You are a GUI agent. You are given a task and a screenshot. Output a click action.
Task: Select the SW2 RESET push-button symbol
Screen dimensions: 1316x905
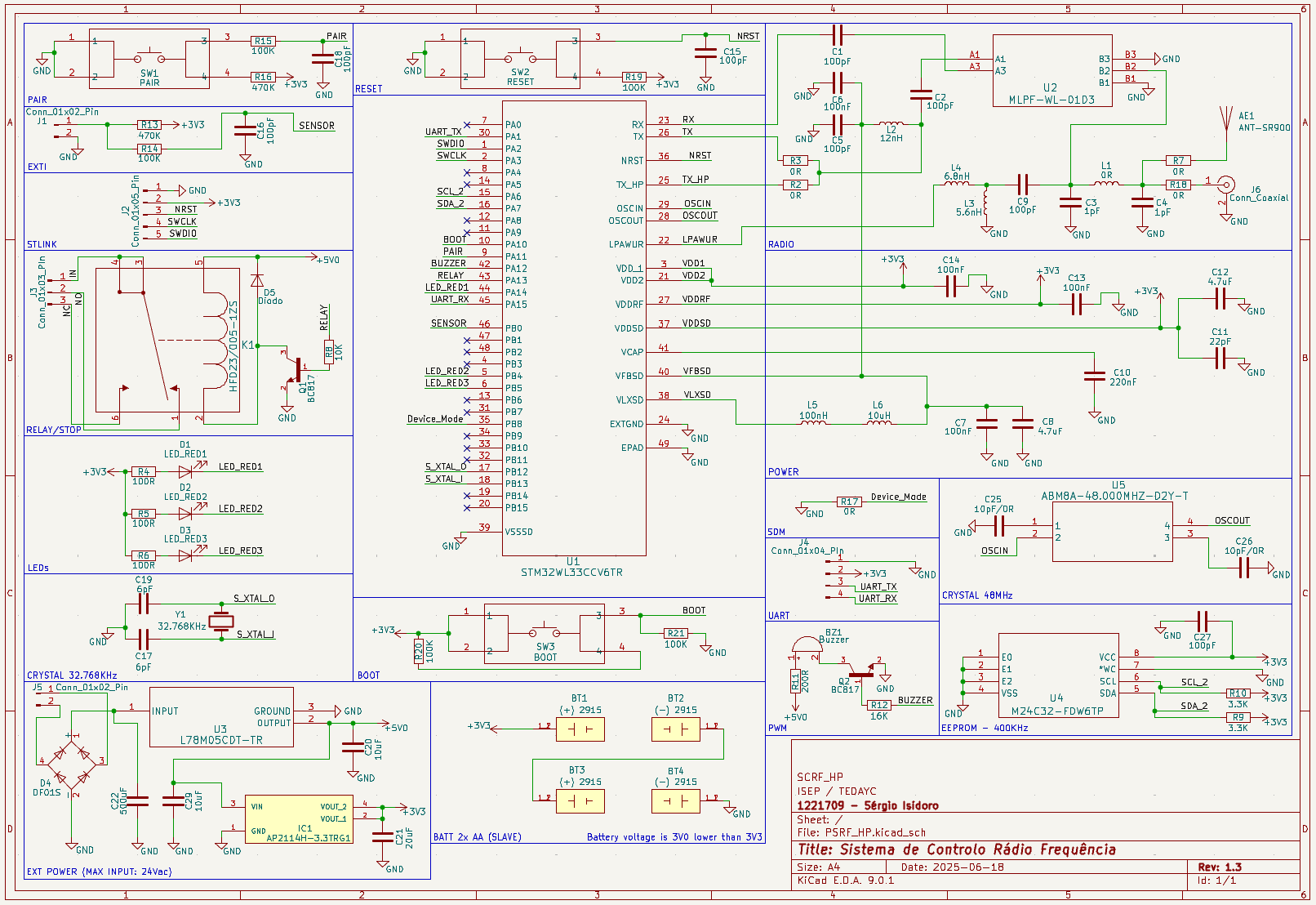coord(520,58)
